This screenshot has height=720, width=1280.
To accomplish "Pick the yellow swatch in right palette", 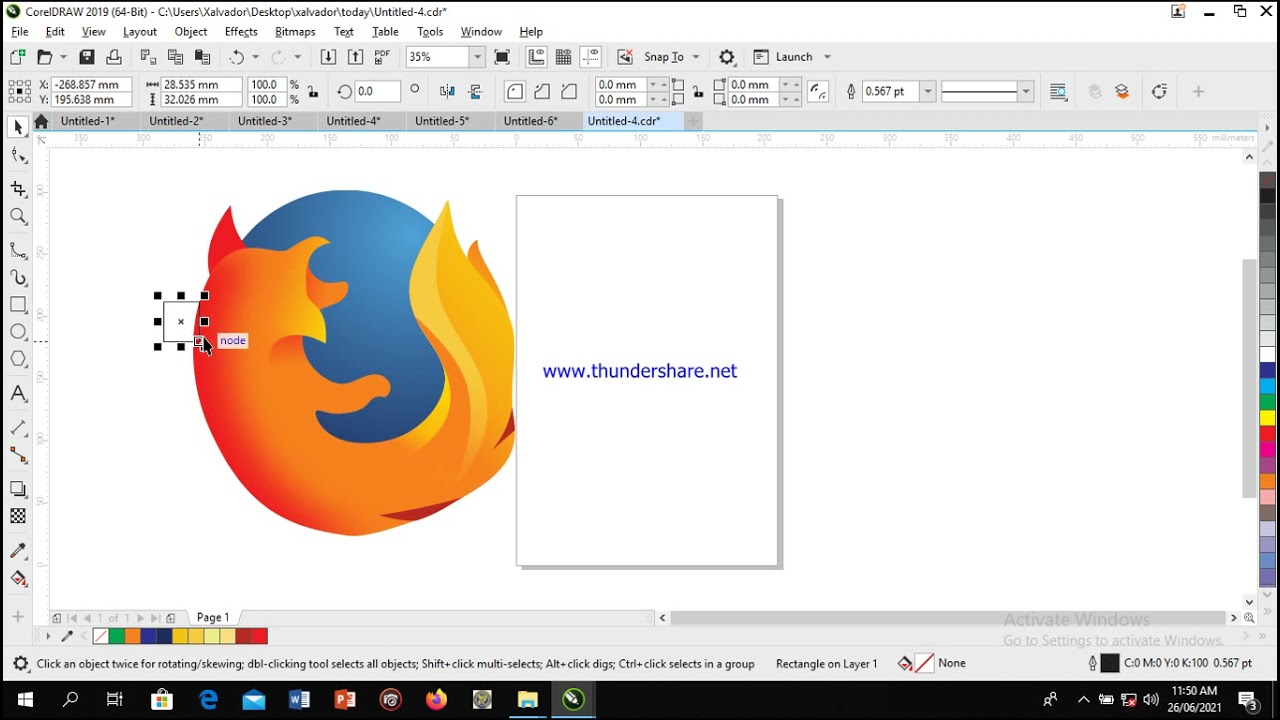I will point(1267,417).
